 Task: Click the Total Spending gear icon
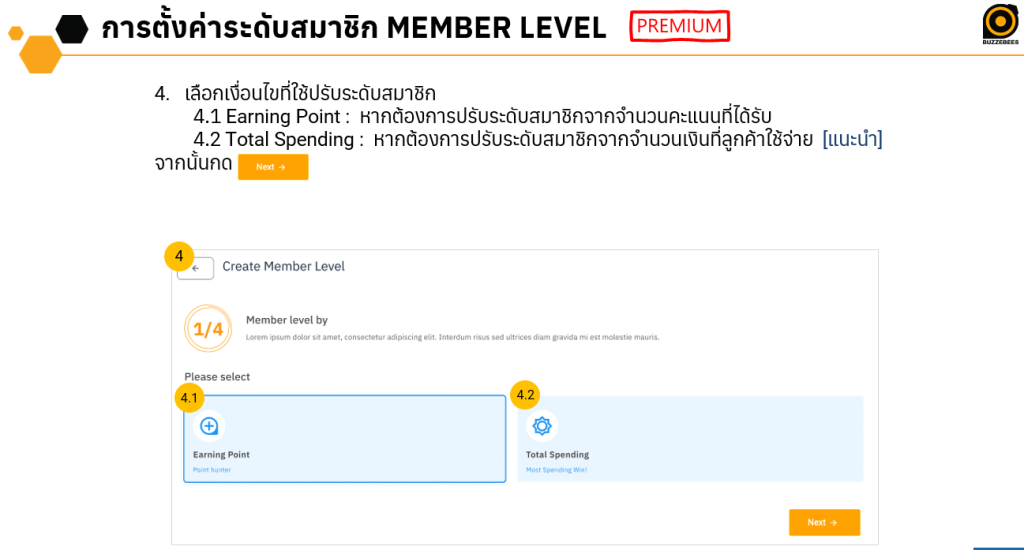pyautogui.click(x=542, y=426)
